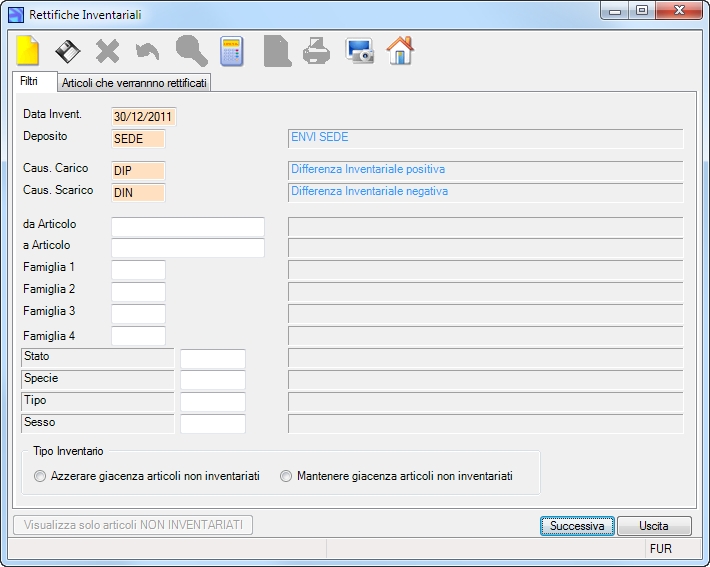
Task: Click the yellow new document icon
Action: tap(28, 50)
